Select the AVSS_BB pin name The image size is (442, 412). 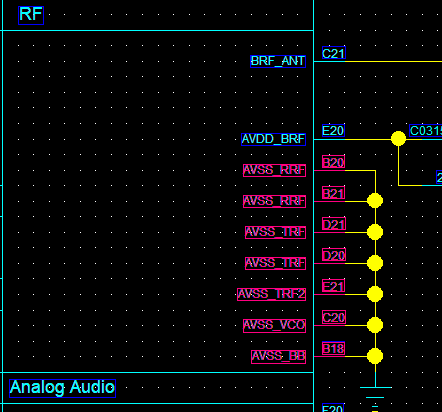(278, 356)
